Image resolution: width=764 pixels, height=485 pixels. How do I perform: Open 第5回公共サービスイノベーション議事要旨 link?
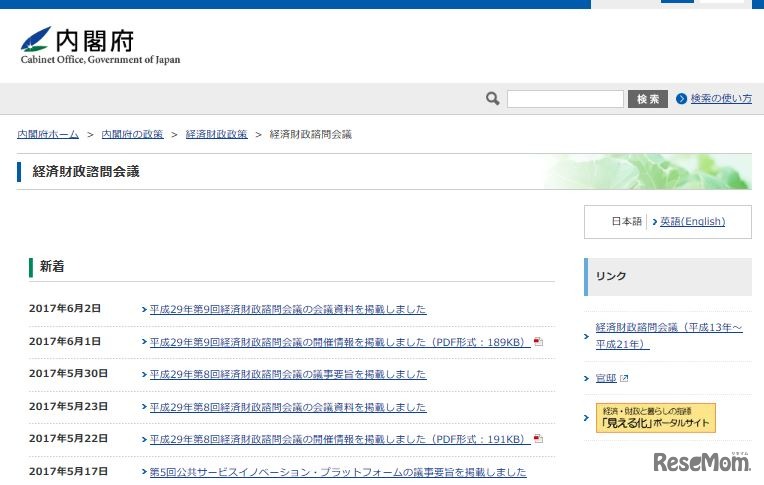pos(338,472)
